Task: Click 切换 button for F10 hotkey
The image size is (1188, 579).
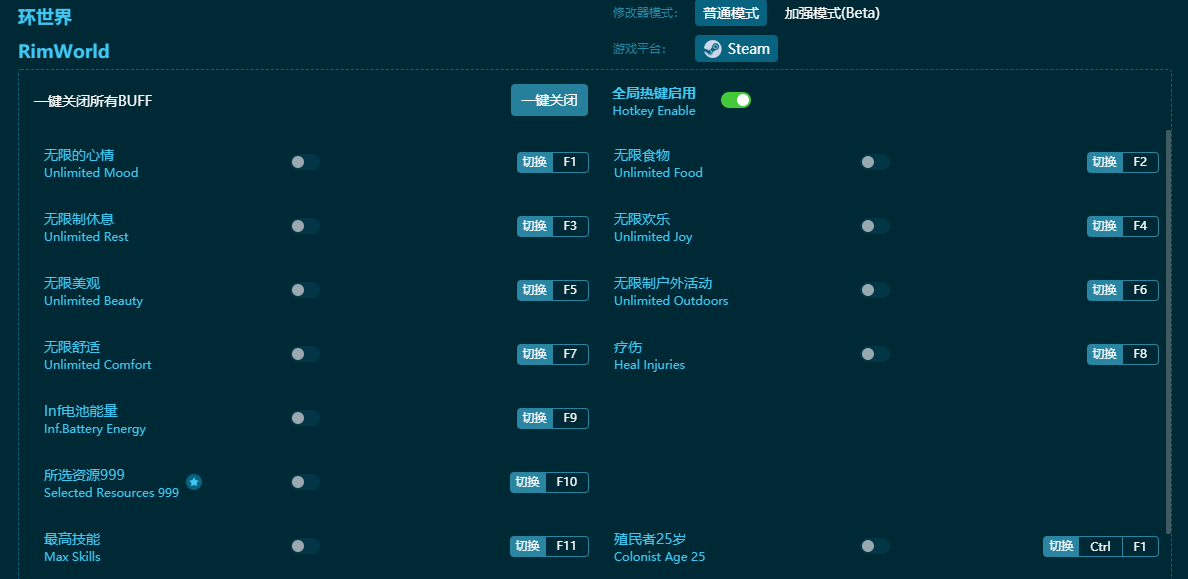Action: (x=528, y=482)
